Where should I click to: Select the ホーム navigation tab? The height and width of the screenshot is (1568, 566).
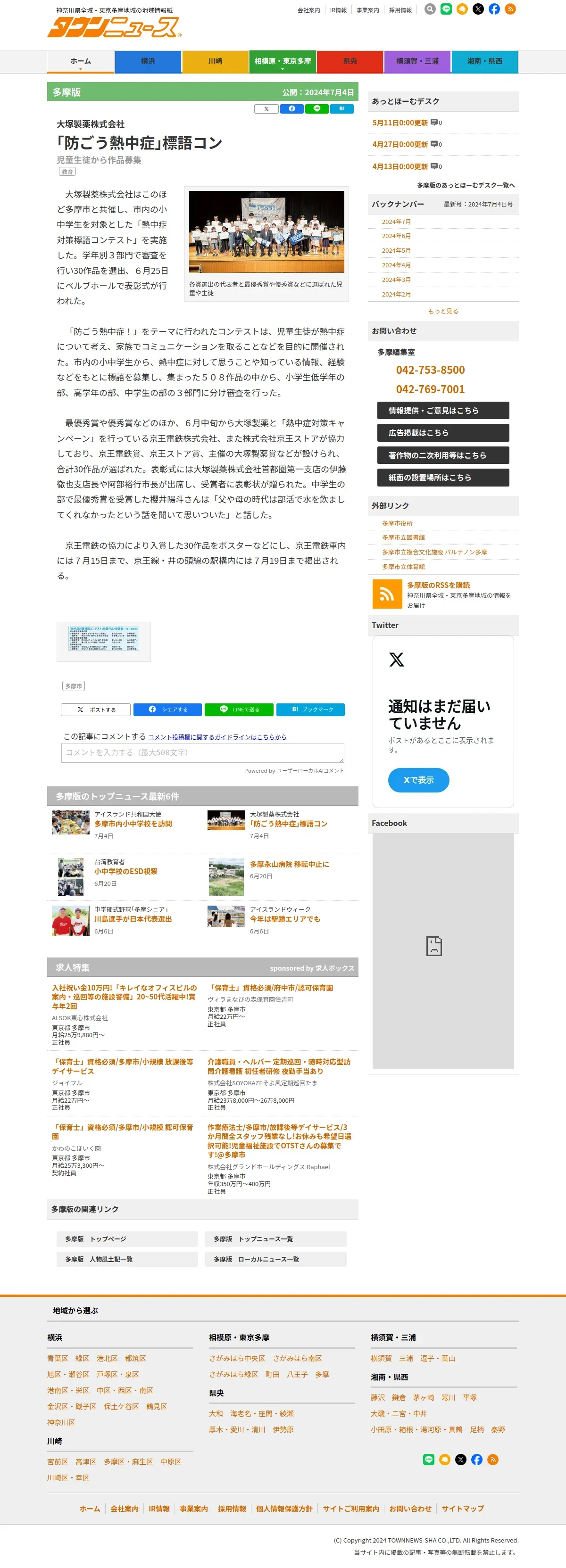tap(81, 62)
